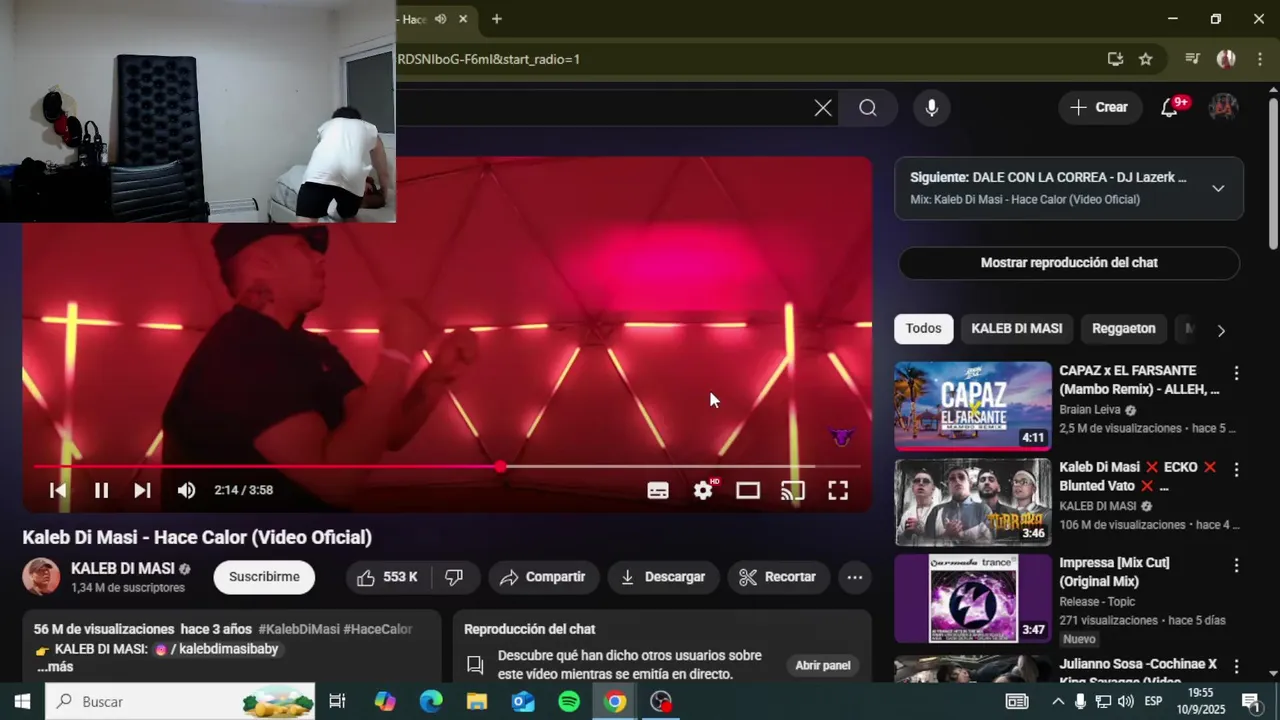Click the browser address bar URL
Image resolution: width=1280 pixels, height=720 pixels.
(x=489, y=59)
